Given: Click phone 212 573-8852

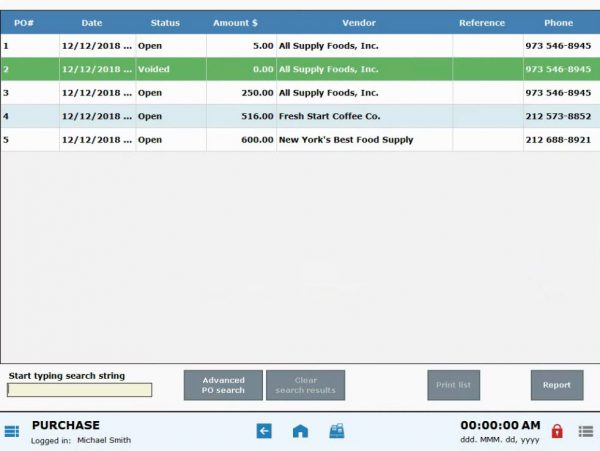Looking at the screenshot, I should 561,116.
